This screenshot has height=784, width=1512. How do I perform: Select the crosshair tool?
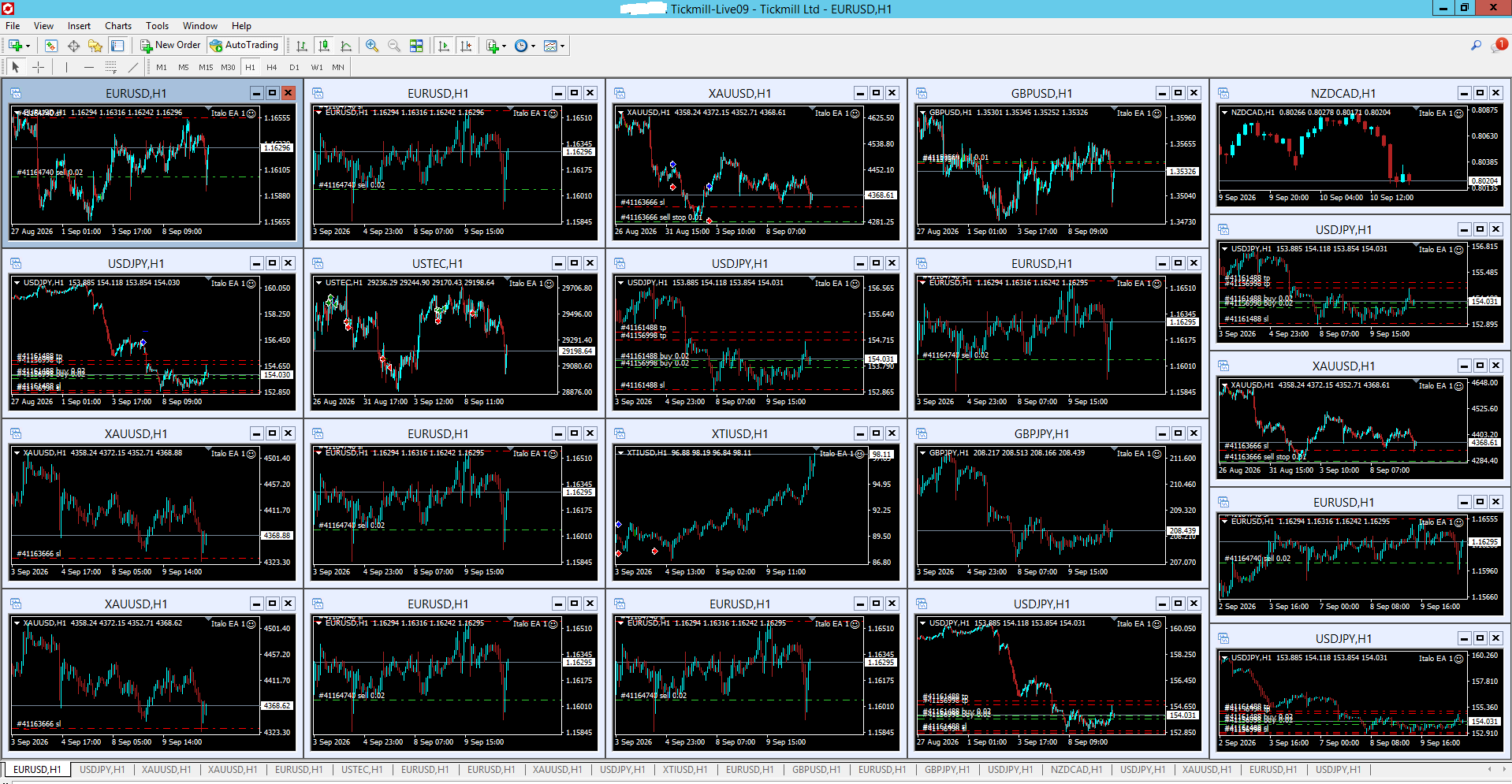point(38,67)
